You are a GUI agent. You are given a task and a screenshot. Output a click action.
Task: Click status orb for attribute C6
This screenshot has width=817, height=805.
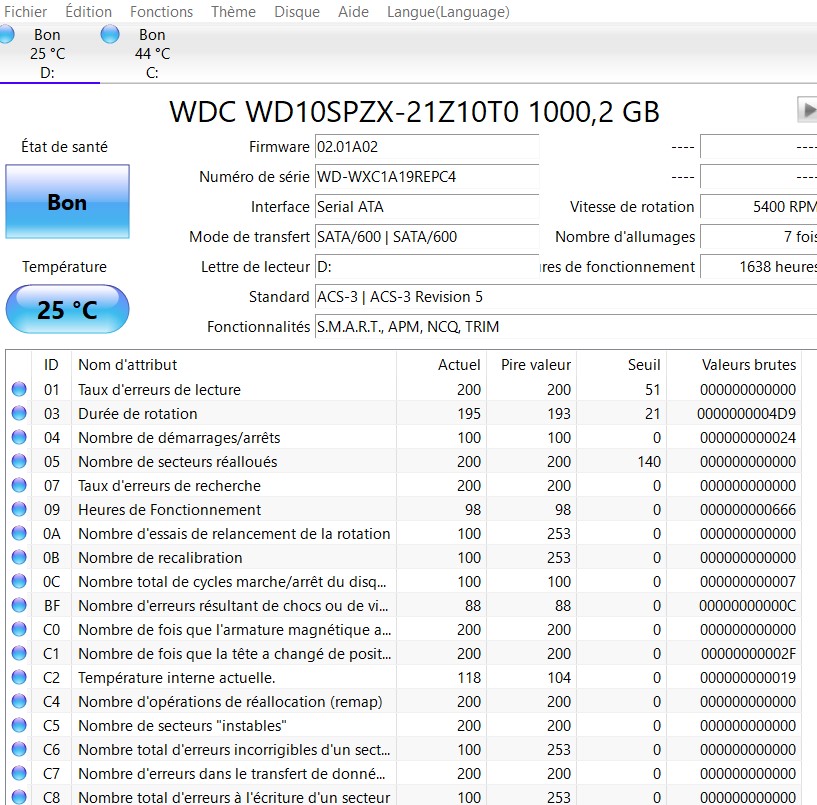pos(19,749)
